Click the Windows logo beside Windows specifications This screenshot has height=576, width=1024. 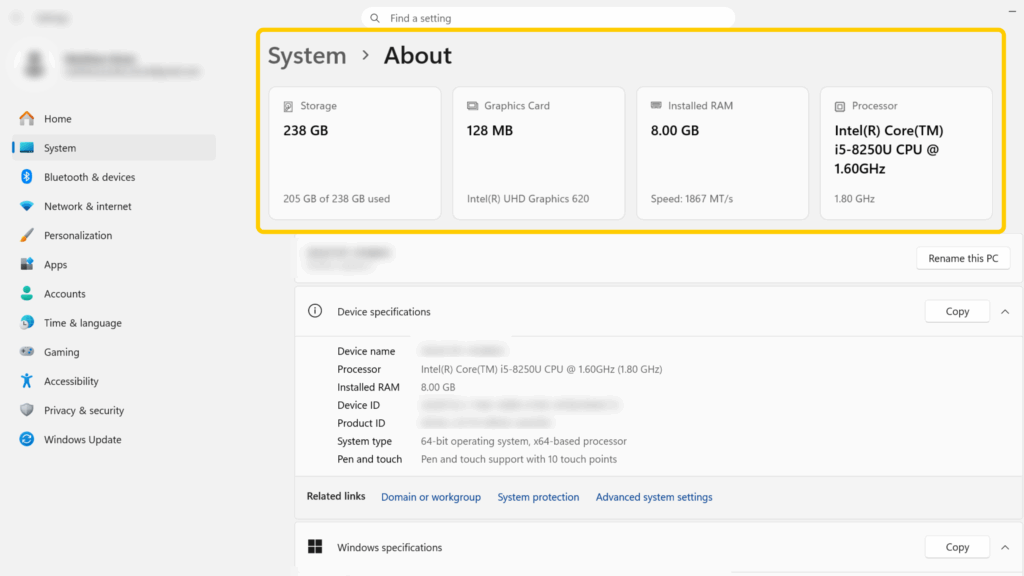pos(314,547)
